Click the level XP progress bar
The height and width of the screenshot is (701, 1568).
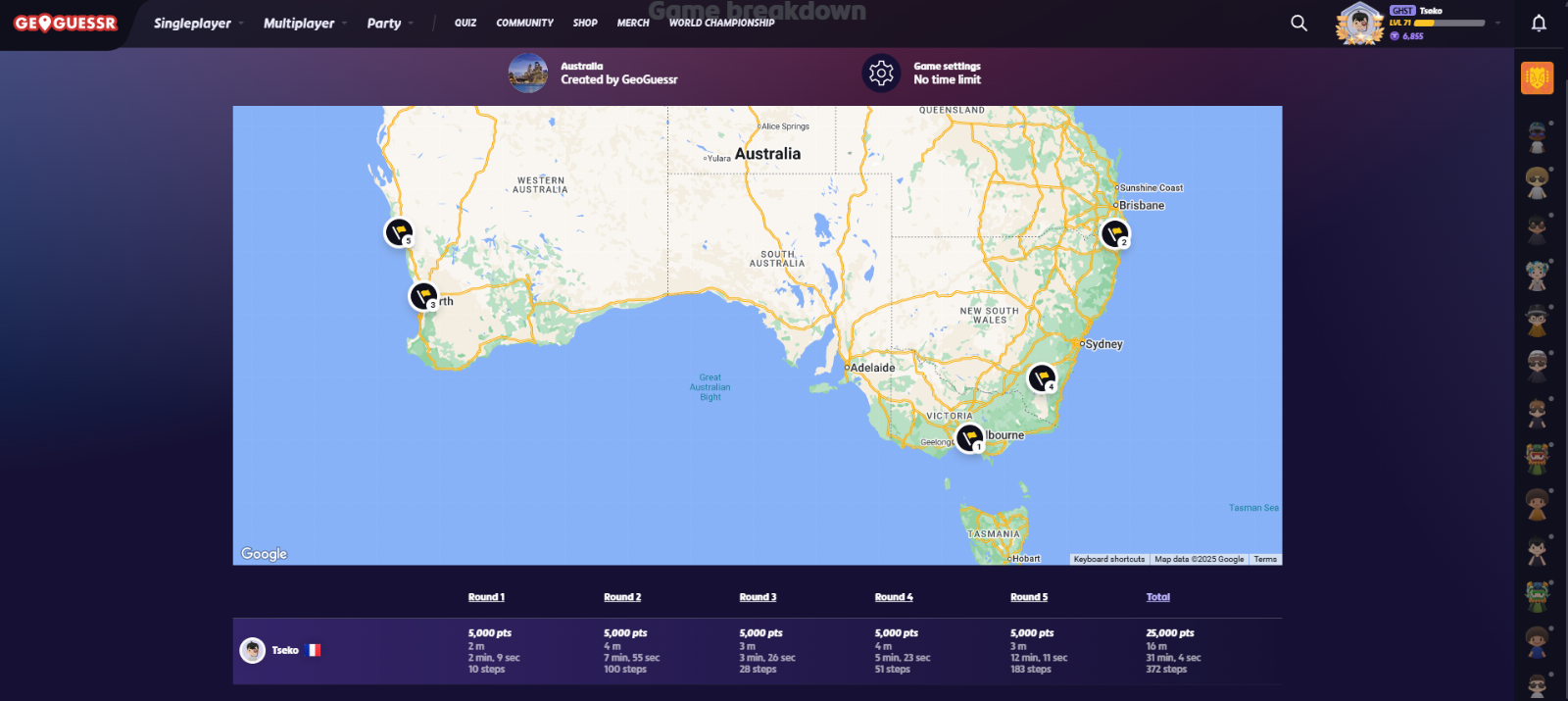[1449, 23]
